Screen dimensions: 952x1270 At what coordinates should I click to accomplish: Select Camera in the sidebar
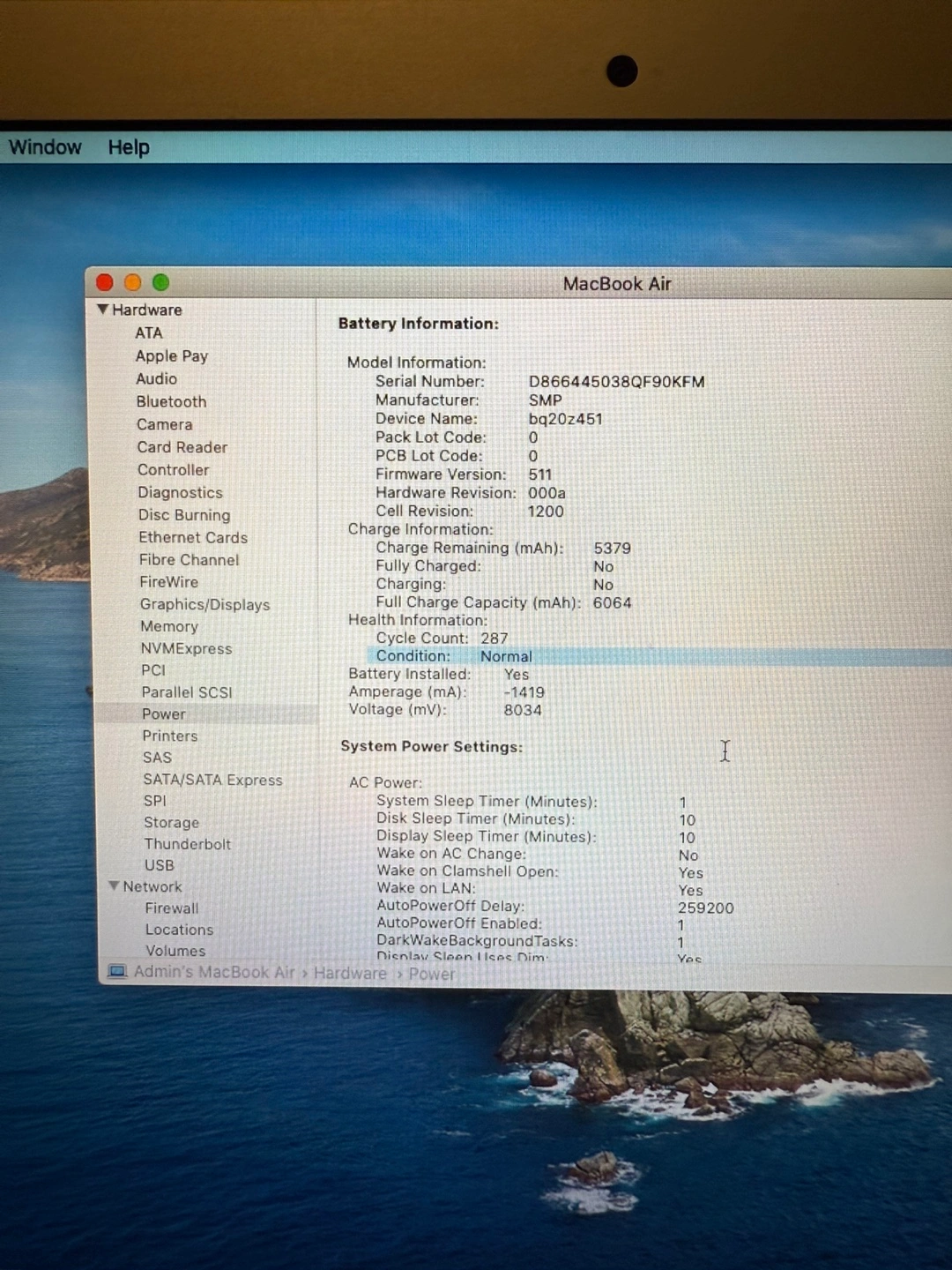pyautogui.click(x=165, y=425)
